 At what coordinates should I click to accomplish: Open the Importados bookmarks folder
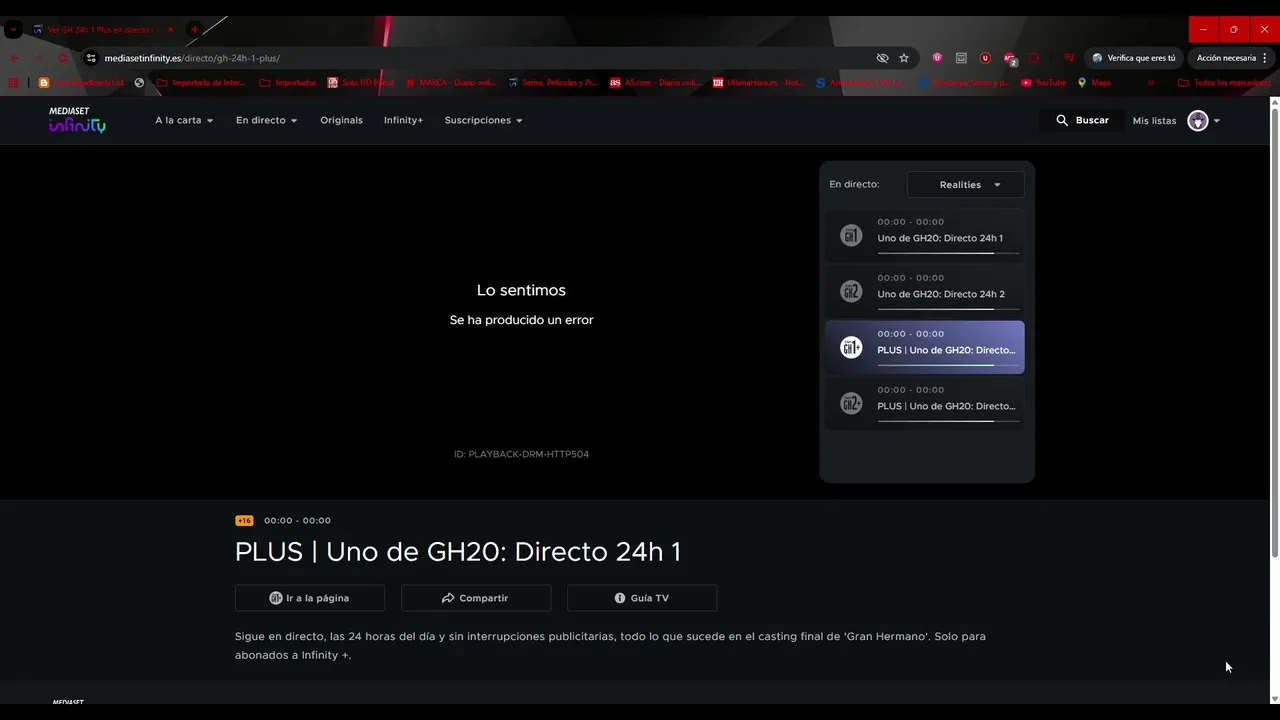pyautogui.click(x=287, y=83)
